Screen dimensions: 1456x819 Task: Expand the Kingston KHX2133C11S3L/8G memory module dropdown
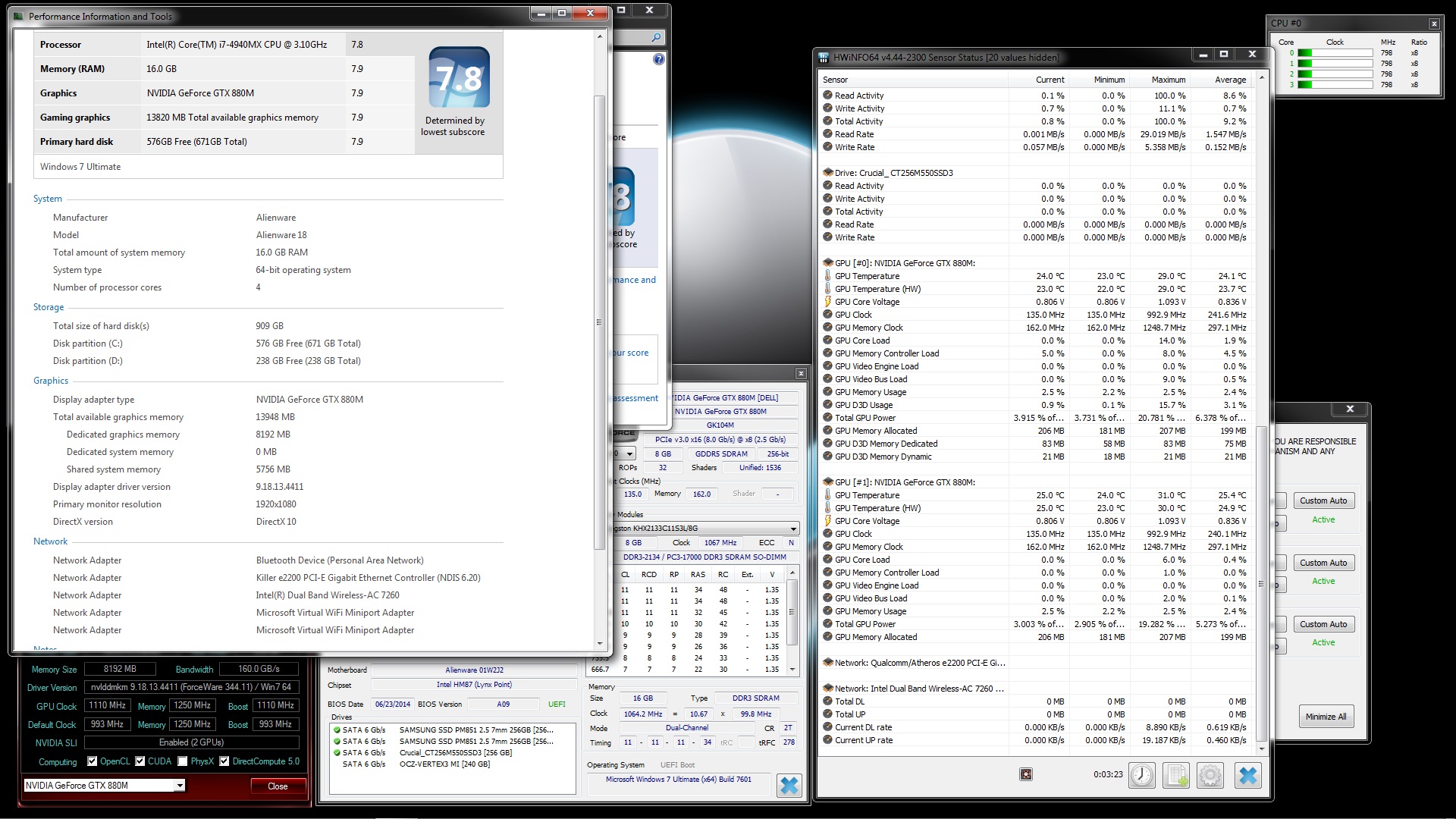794,529
